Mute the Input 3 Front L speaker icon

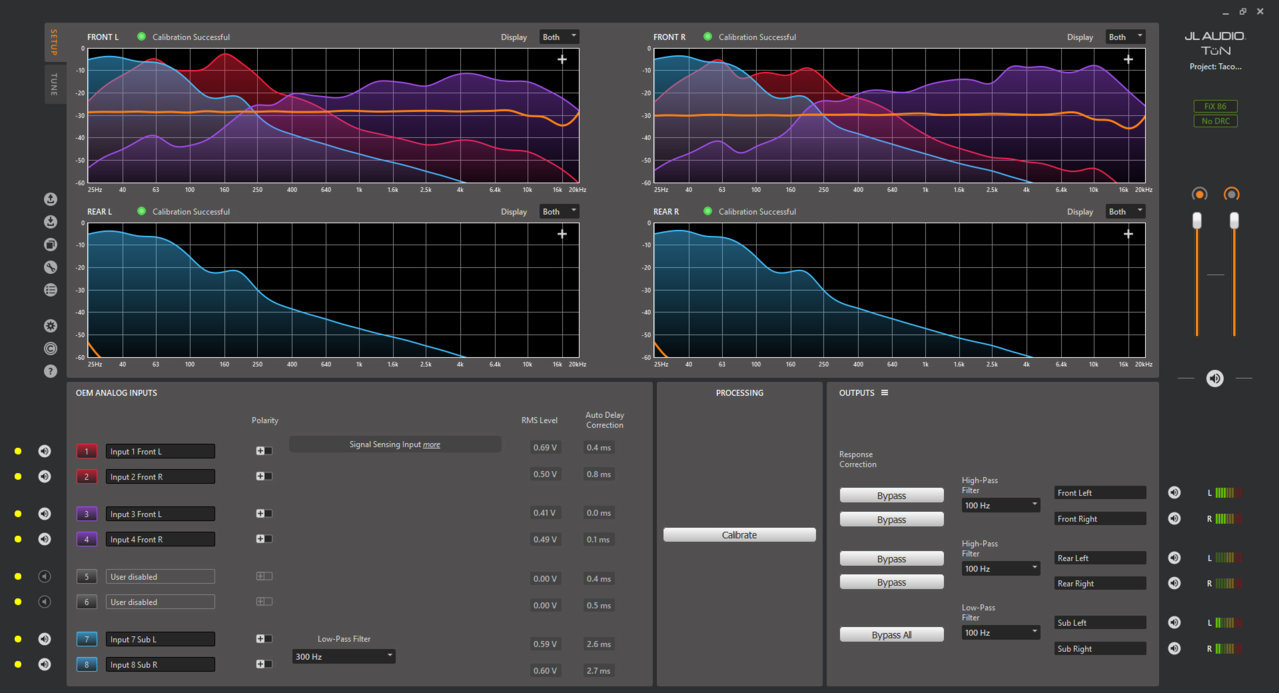click(x=45, y=514)
